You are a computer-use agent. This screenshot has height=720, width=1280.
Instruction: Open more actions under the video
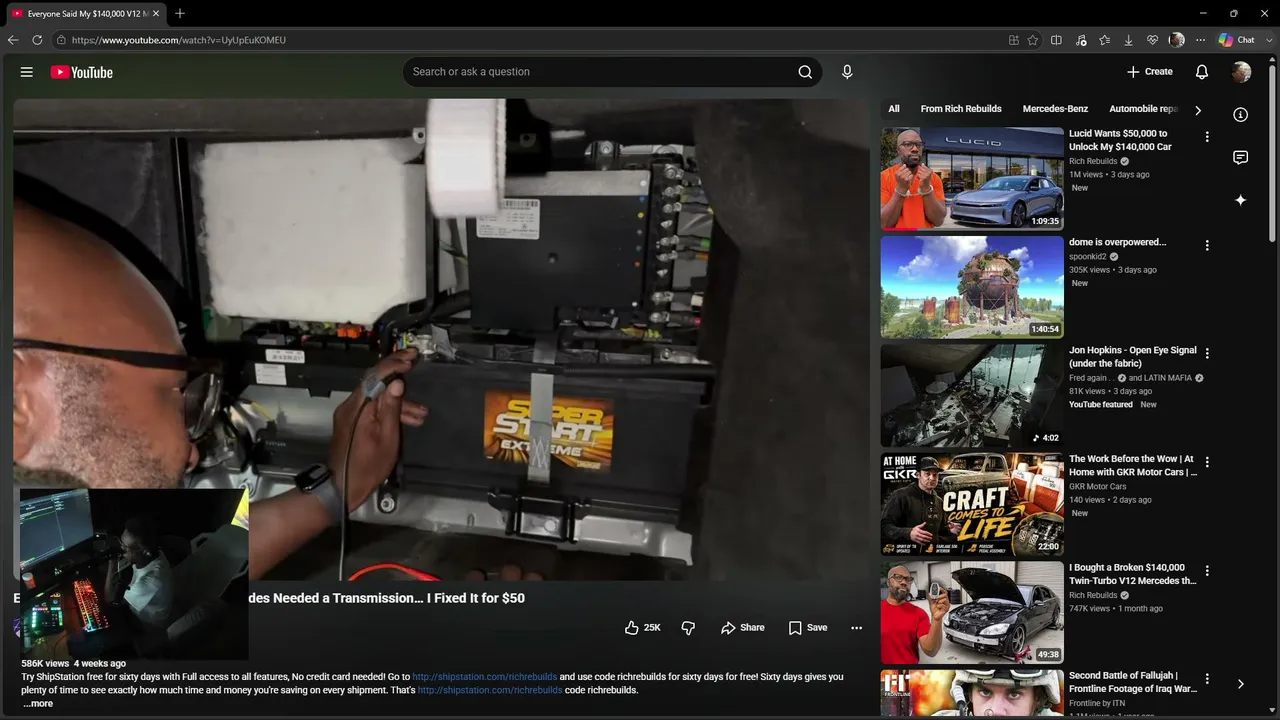856,628
